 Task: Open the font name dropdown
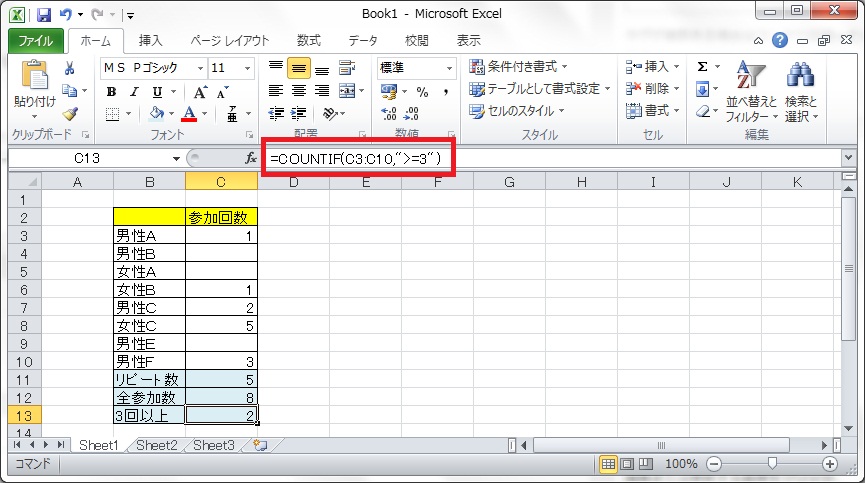[x=200, y=68]
